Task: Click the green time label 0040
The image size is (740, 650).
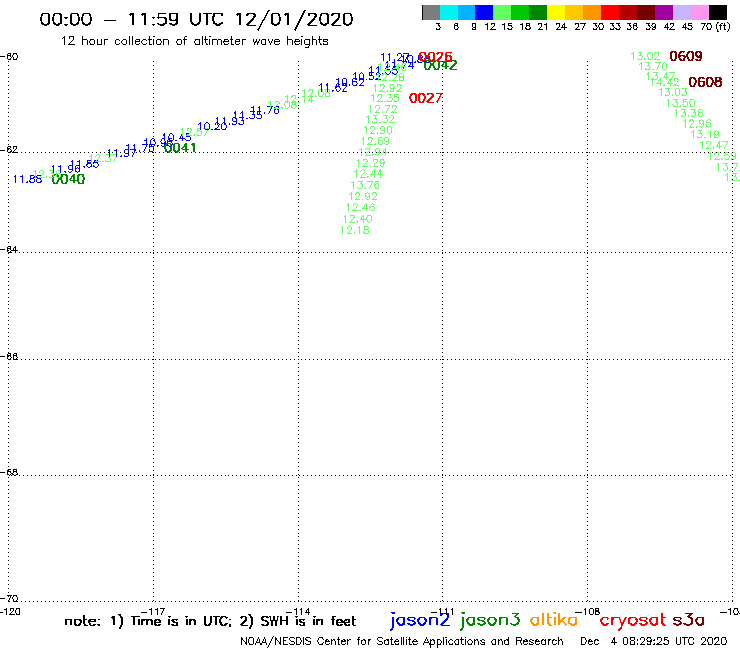Action: click(x=68, y=179)
